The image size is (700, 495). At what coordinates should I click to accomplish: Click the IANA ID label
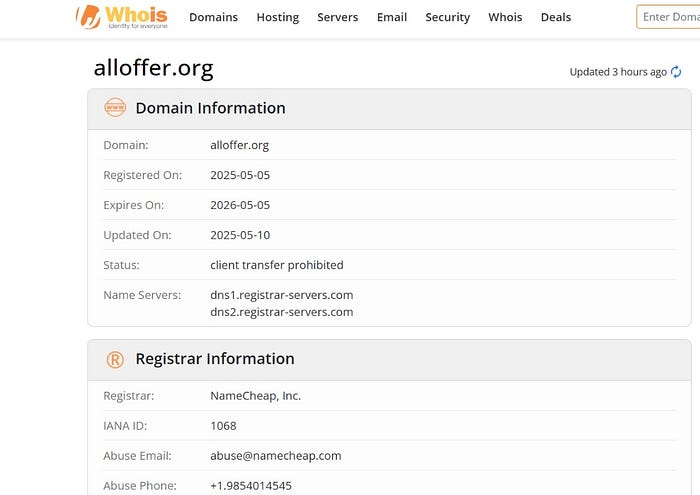[x=125, y=426]
